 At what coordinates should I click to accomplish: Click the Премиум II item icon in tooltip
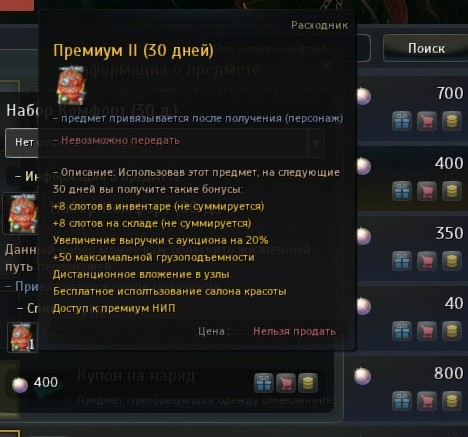coord(71,86)
